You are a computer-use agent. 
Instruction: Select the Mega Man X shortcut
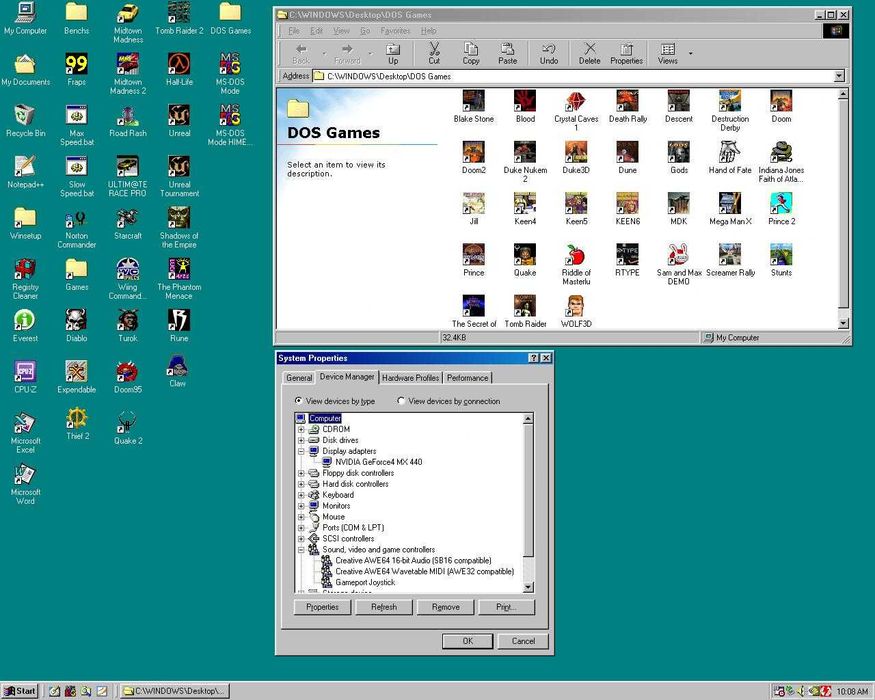730,209
